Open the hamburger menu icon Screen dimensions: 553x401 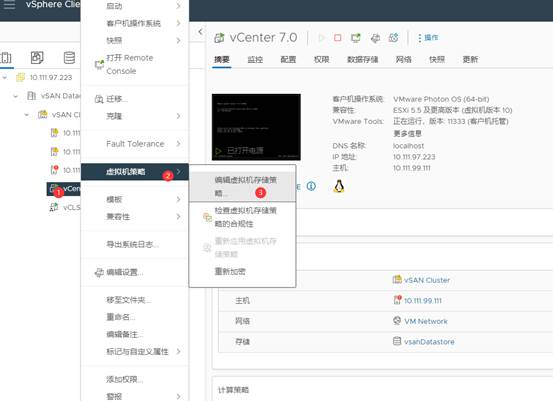coord(10,5)
